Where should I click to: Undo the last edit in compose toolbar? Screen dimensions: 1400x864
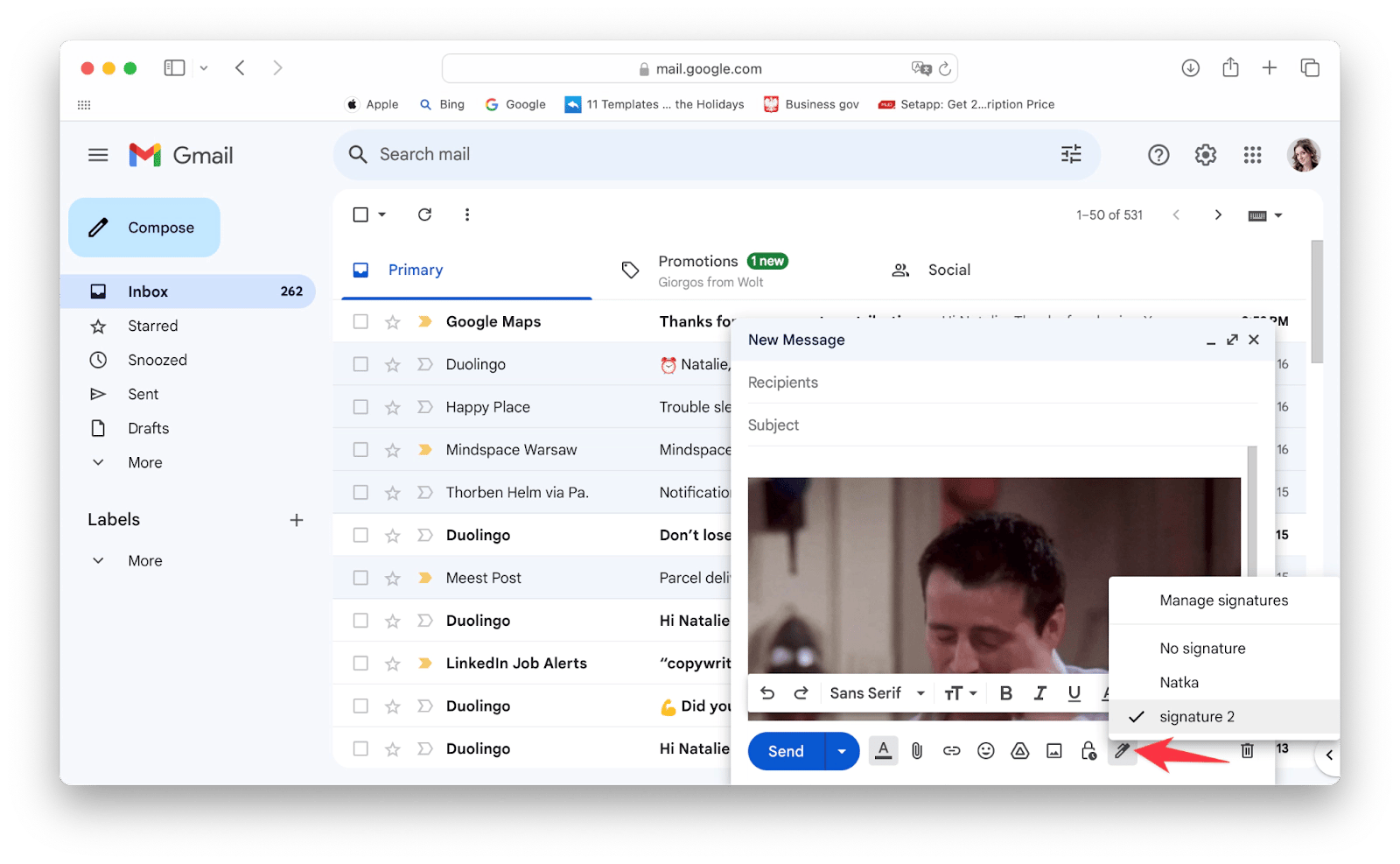click(767, 693)
